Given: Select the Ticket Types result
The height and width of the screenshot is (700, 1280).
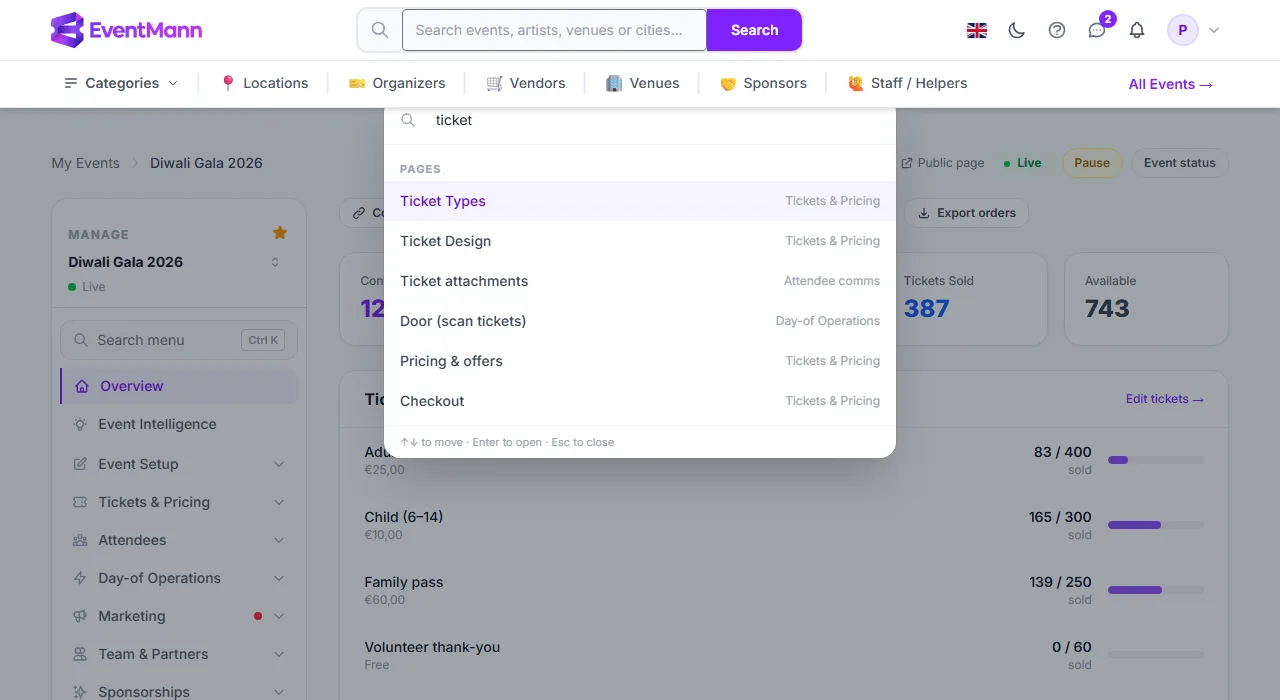Looking at the screenshot, I should tap(640, 201).
